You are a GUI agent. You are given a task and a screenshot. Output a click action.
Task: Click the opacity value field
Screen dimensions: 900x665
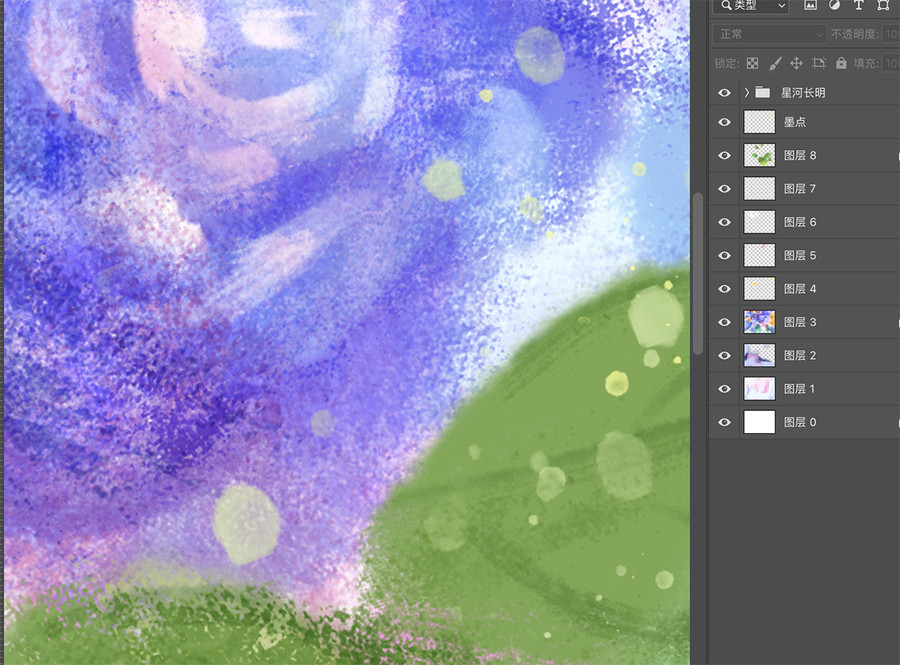891,34
